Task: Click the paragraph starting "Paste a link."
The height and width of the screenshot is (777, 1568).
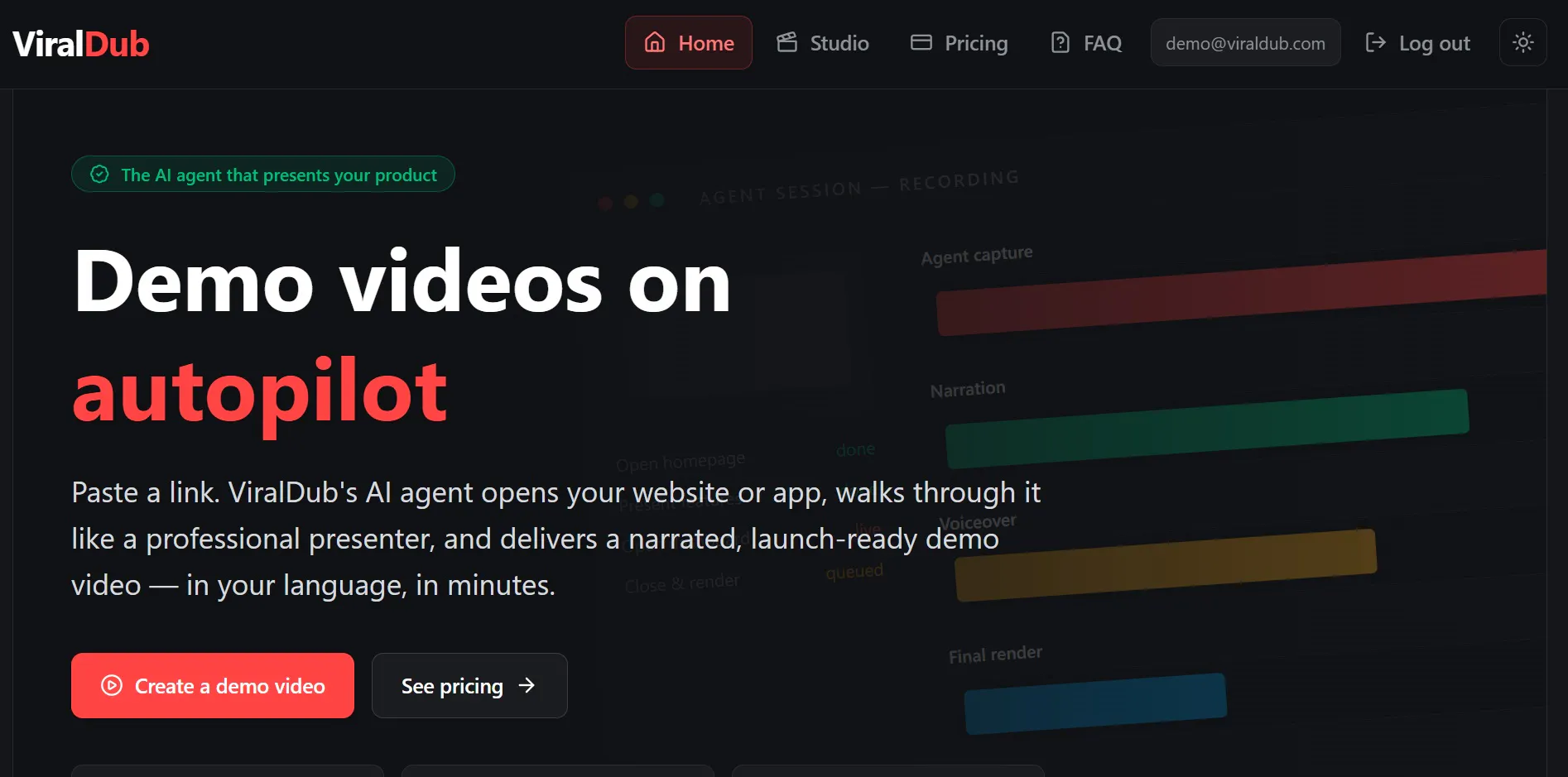Action: pyautogui.click(x=556, y=539)
